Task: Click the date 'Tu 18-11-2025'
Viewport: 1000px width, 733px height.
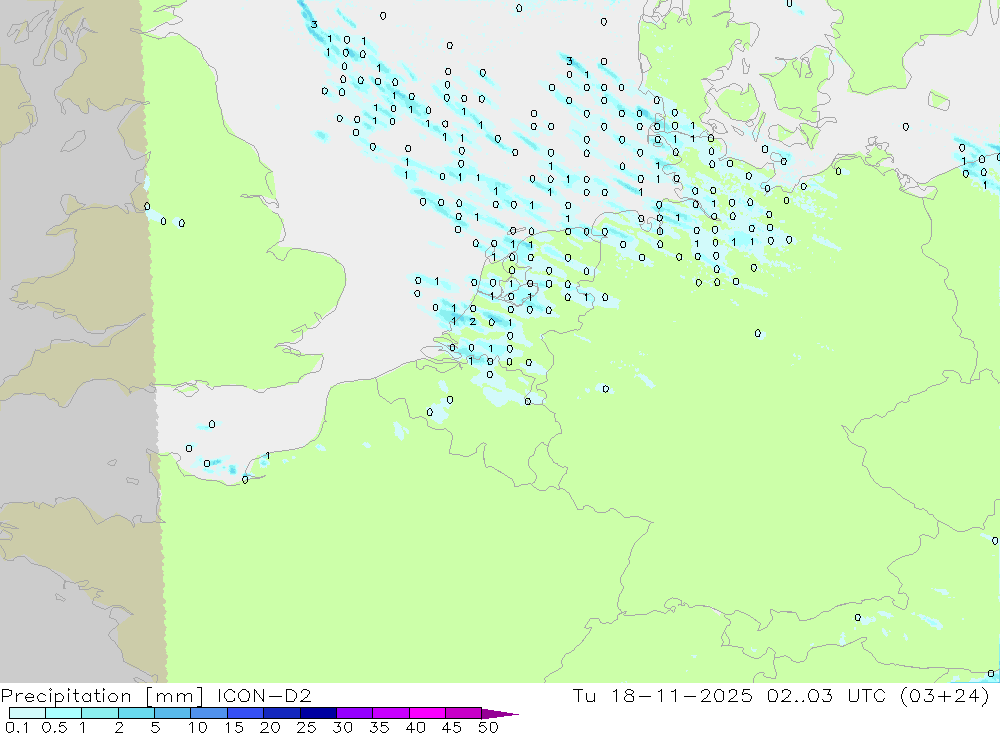Action: tap(663, 695)
